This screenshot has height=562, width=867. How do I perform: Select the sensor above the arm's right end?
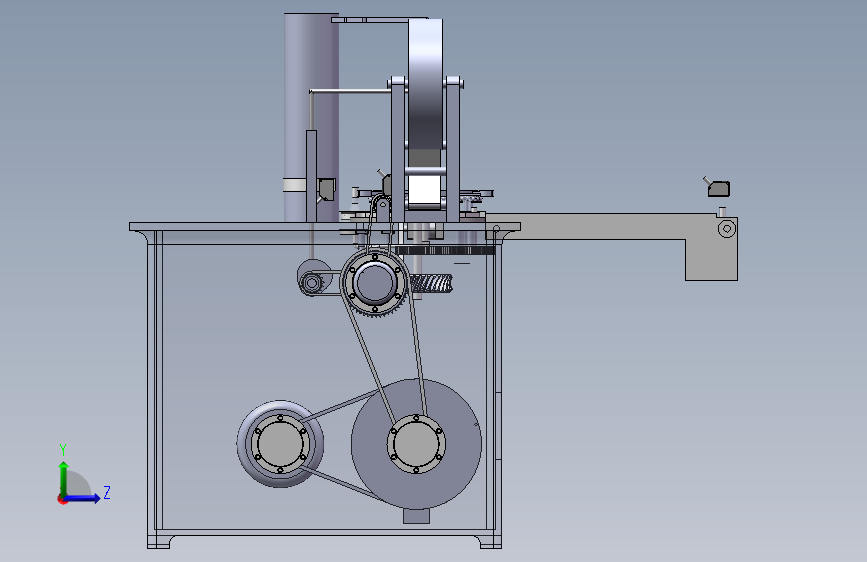718,188
